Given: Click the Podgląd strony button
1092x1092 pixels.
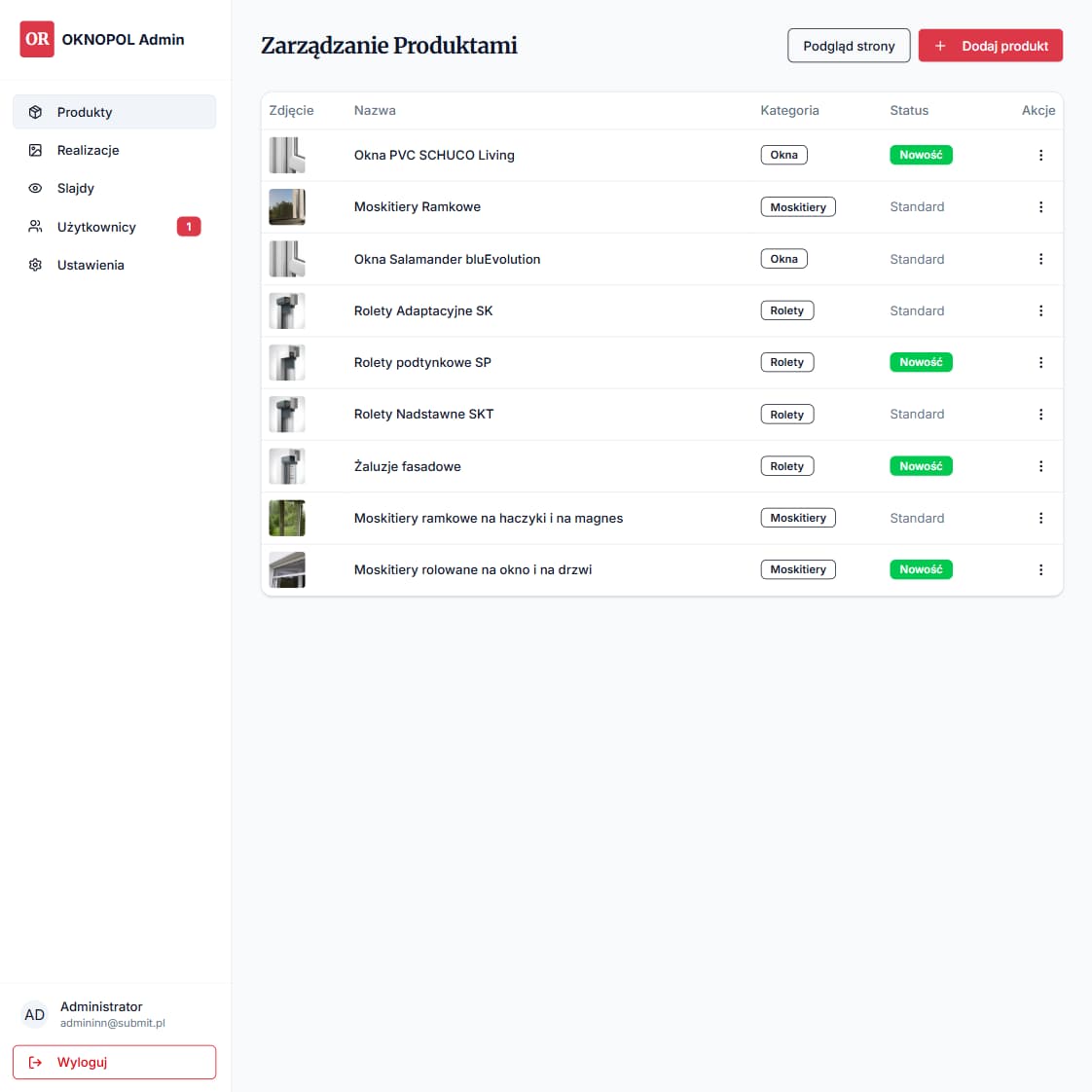Looking at the screenshot, I should (x=848, y=46).
